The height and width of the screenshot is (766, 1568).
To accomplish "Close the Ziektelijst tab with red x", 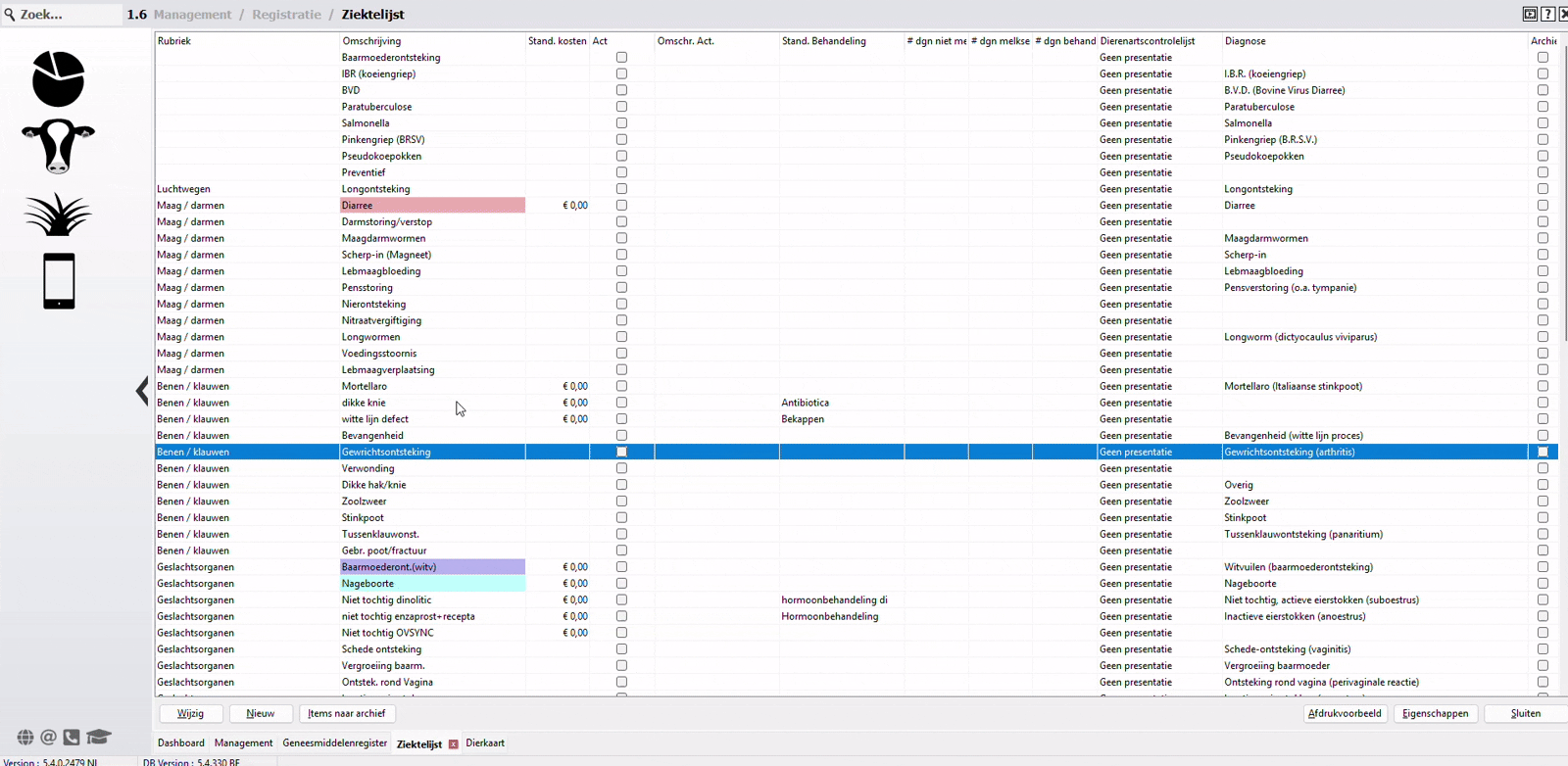I will pos(454,744).
